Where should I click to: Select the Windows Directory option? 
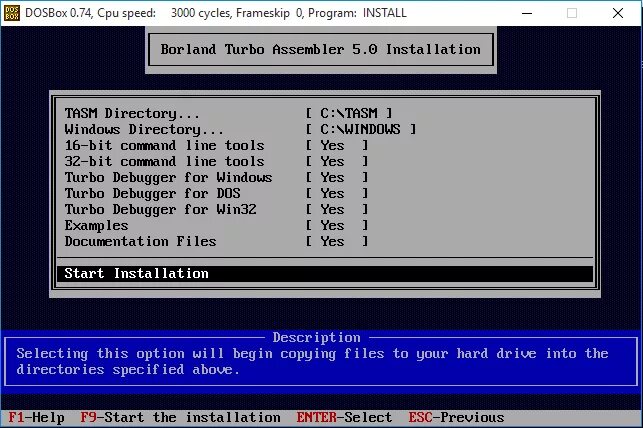[144, 130]
